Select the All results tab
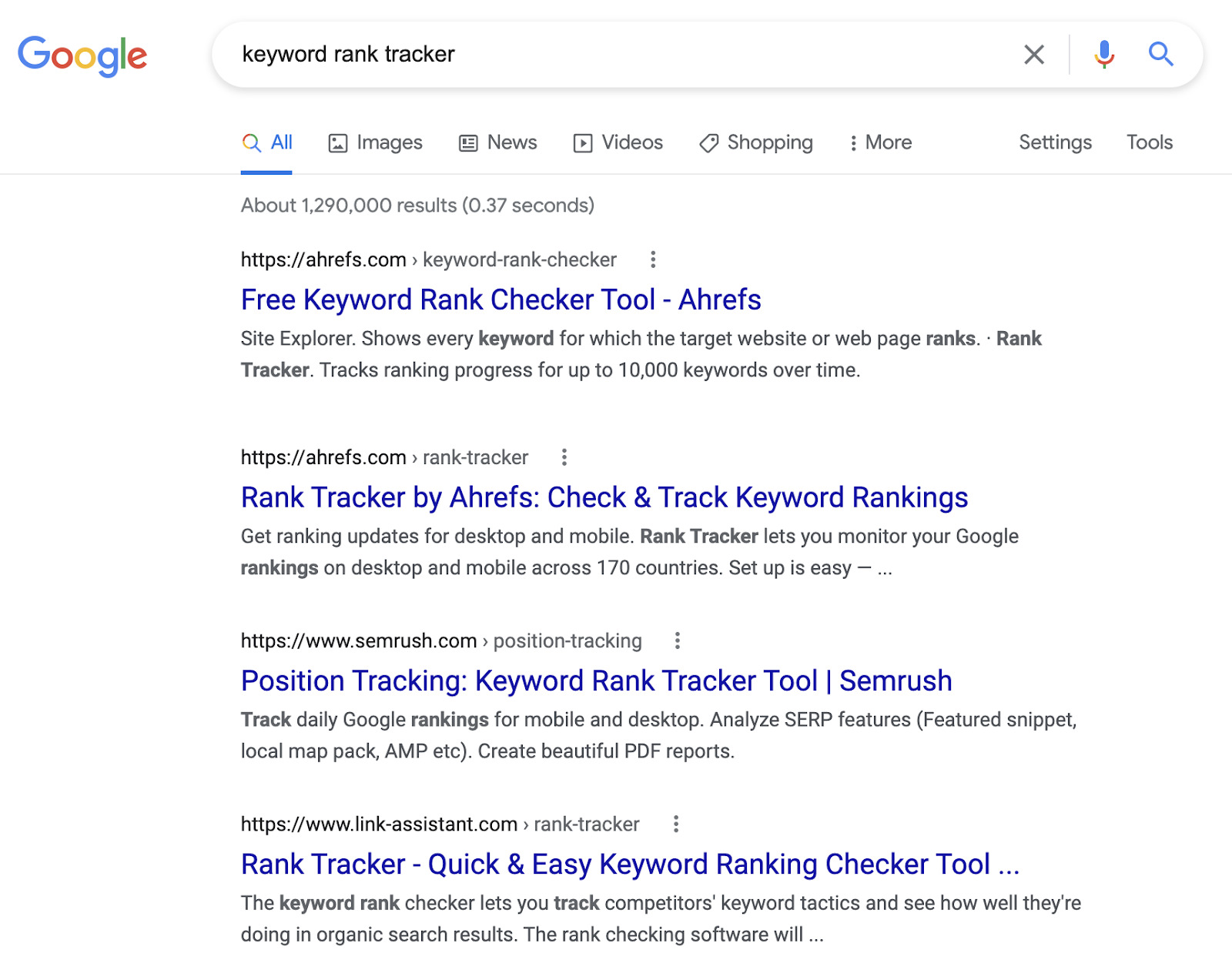 click(267, 142)
